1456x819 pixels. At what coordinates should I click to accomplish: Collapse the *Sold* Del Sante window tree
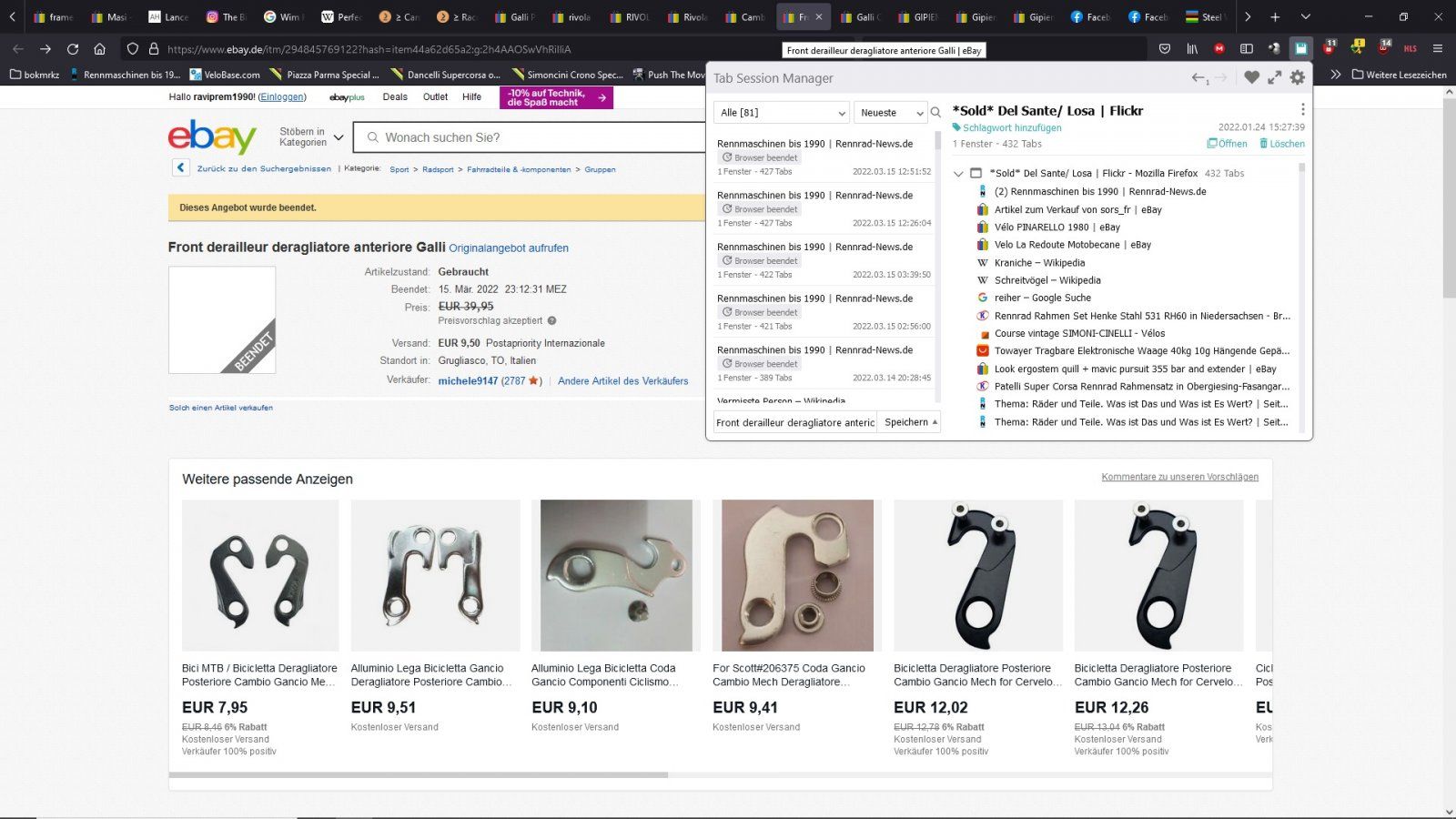tap(958, 173)
